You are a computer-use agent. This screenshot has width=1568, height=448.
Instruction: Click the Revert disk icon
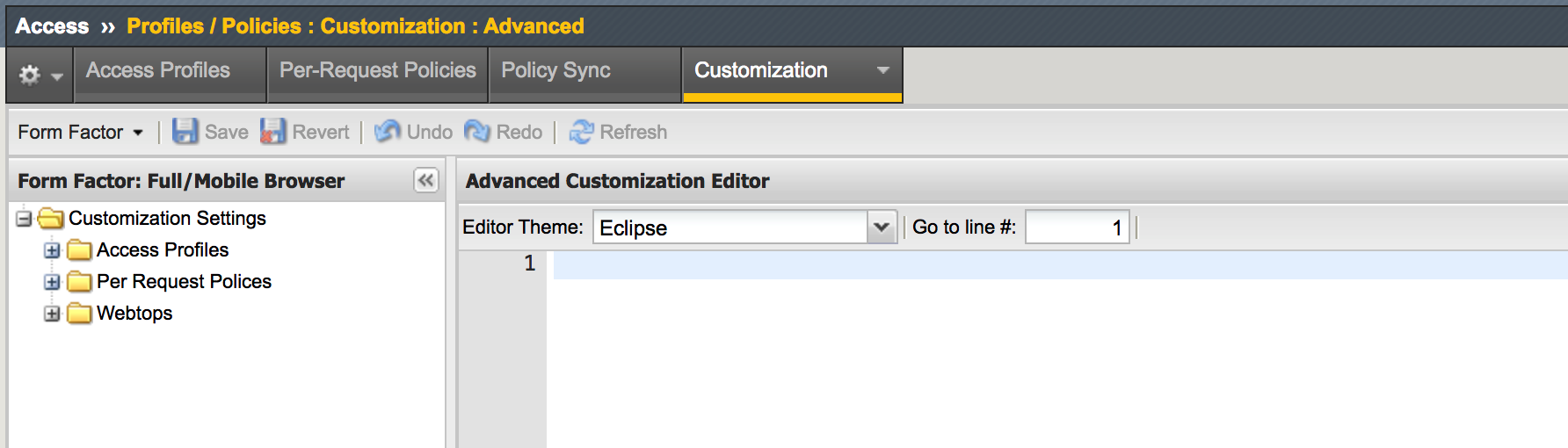[x=272, y=132]
